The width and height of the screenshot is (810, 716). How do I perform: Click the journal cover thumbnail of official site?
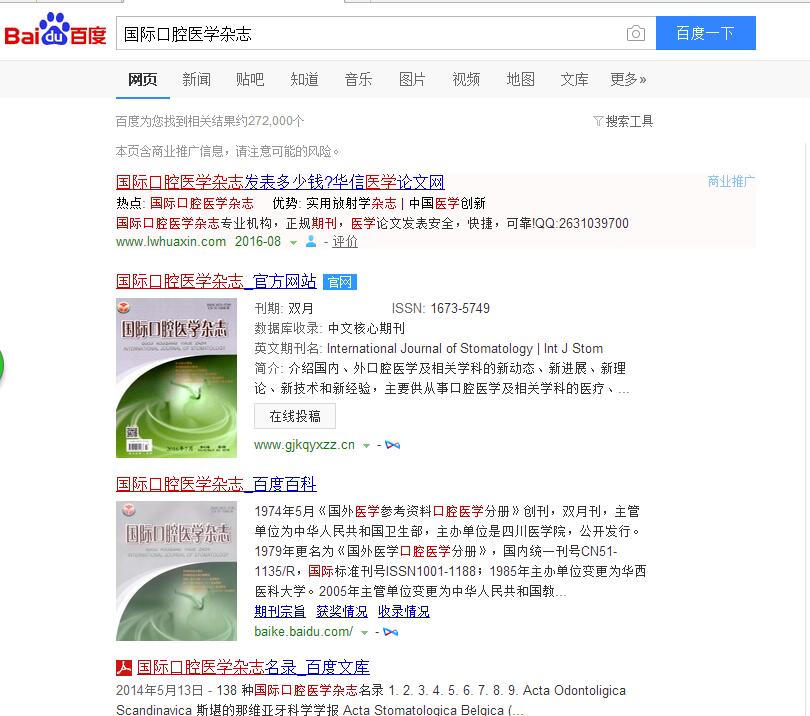(x=176, y=378)
